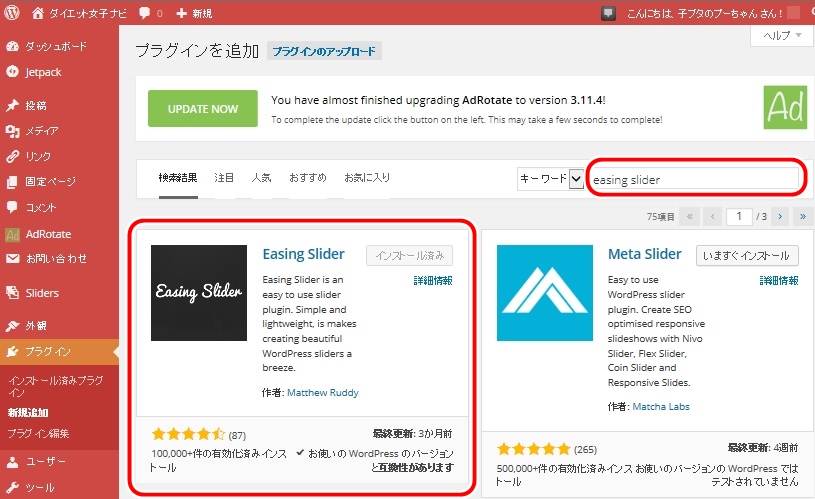Open the Sliders icon in sidebar
The image size is (815, 499).
pyautogui.click(x=12, y=293)
